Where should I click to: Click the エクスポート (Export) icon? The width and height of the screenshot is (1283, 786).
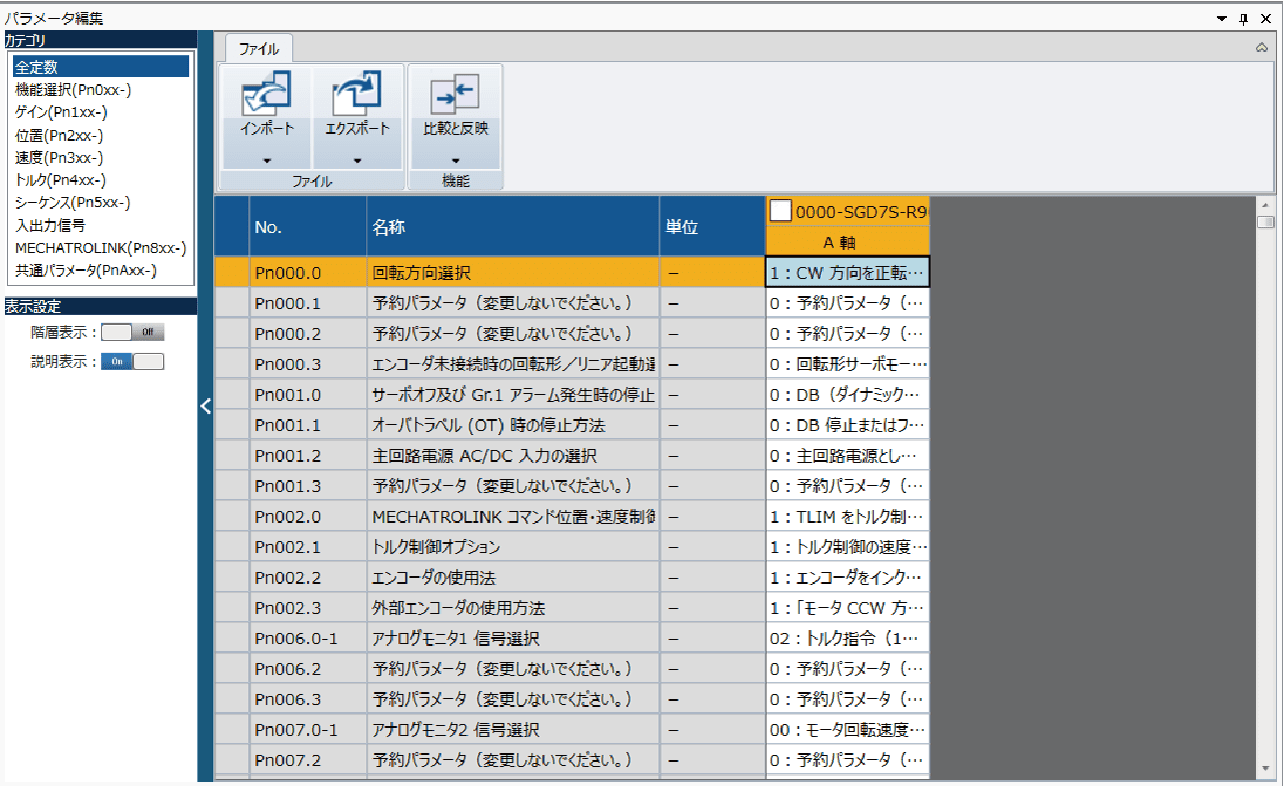pyautogui.click(x=357, y=95)
